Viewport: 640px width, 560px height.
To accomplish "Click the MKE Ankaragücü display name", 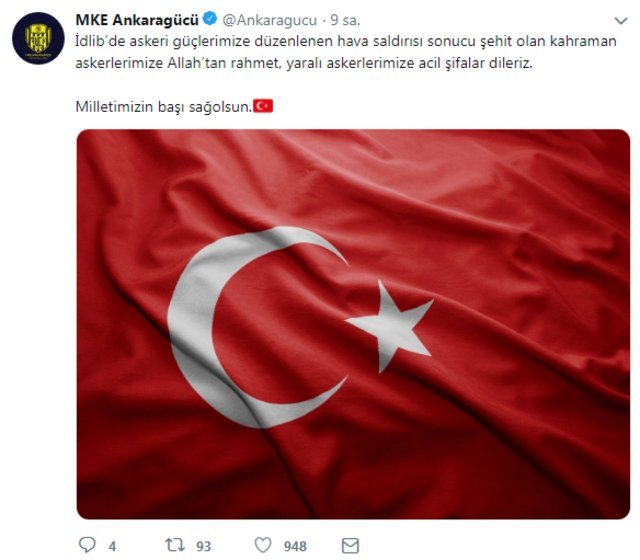I will coord(137,20).
